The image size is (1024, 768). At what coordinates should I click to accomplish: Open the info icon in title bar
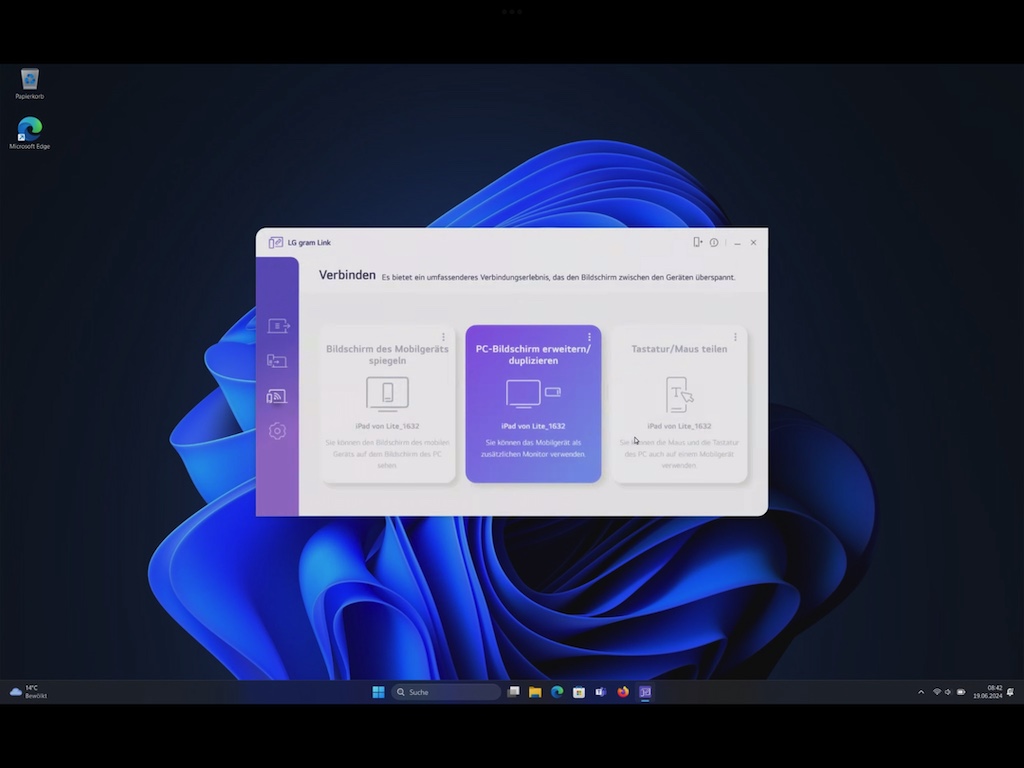coord(714,242)
